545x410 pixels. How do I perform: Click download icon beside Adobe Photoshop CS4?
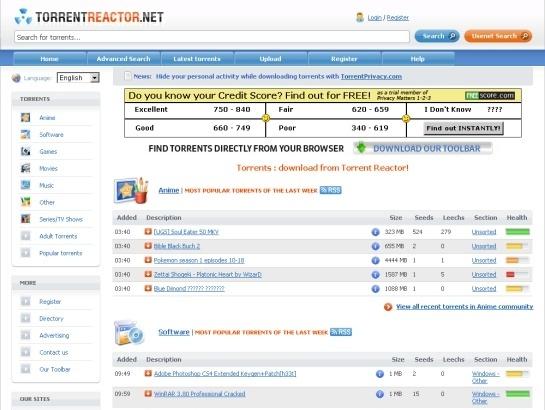click(148, 373)
